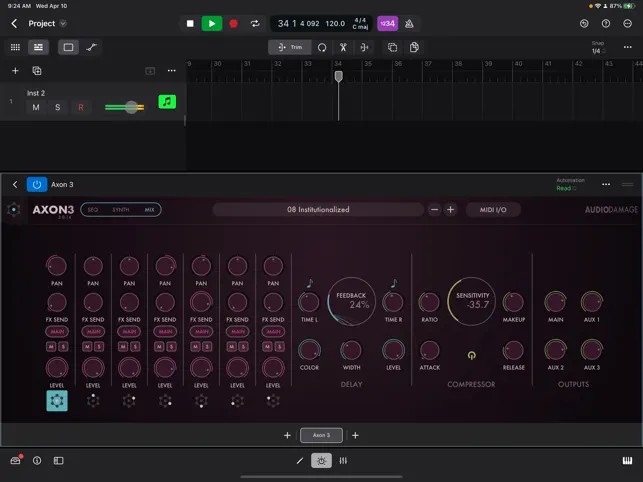The width and height of the screenshot is (643, 482).
Task: Add plugin before Axon 3 slot
Action: 287,435
